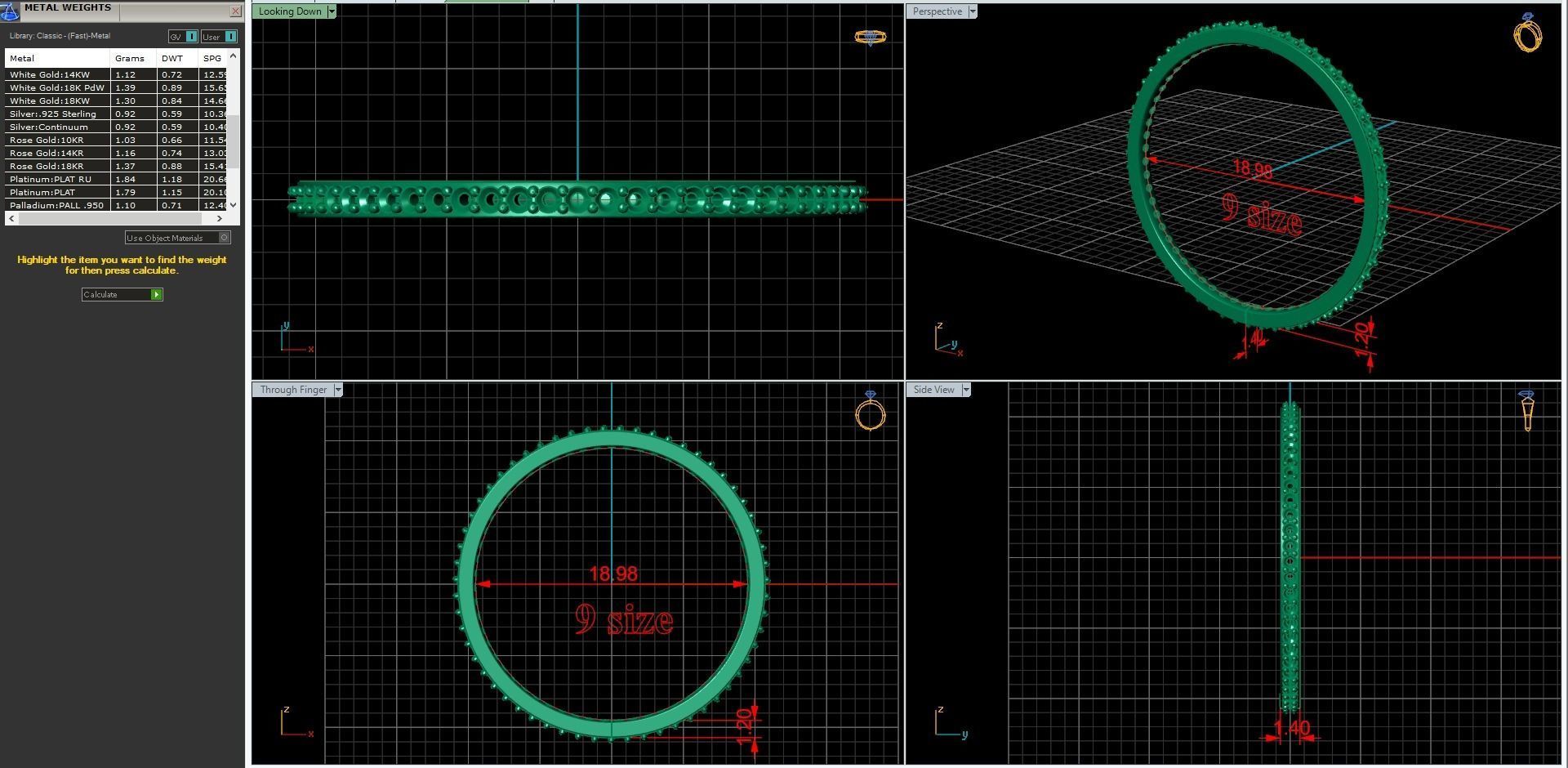The width and height of the screenshot is (1568, 768).
Task: Click the Metal column header
Action: 57,58
